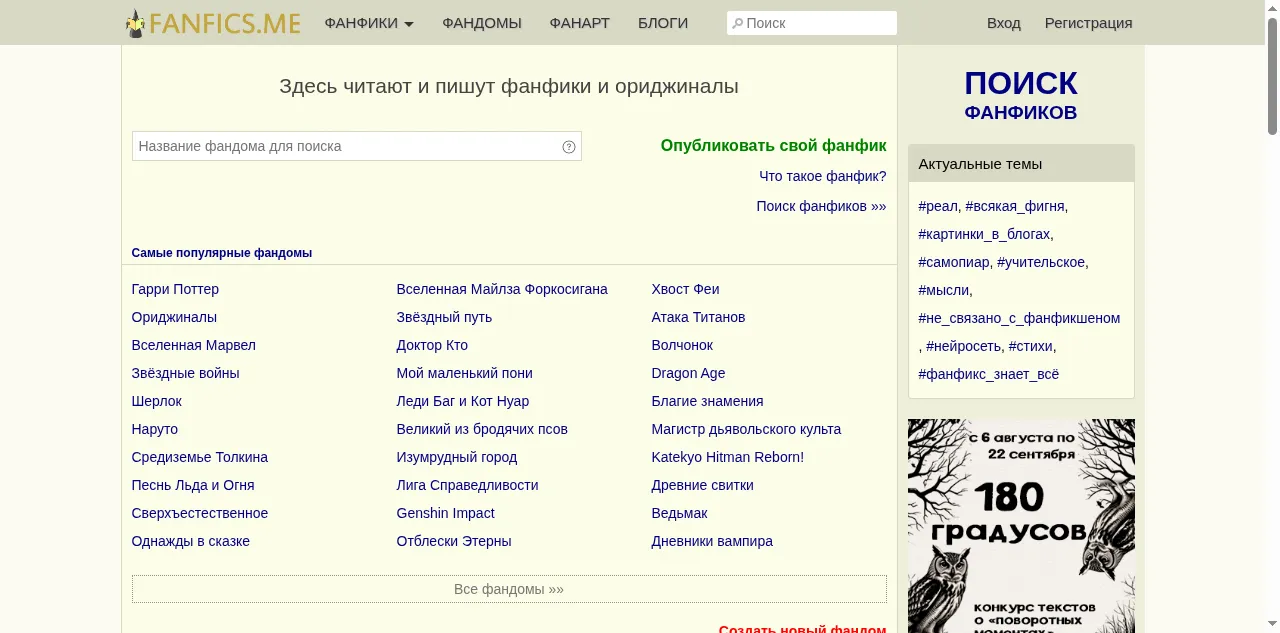Open the ФАНДОМЫ menu item
This screenshot has width=1280, height=633.
(x=482, y=23)
